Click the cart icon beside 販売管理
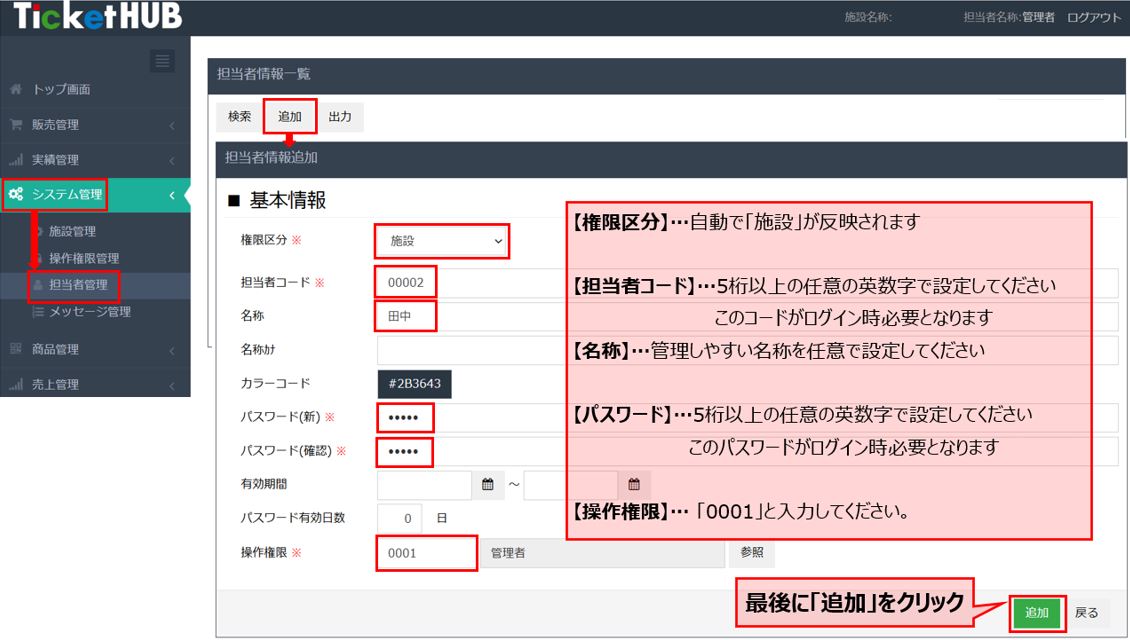Screen dimensions: 1130x640 coord(16,125)
